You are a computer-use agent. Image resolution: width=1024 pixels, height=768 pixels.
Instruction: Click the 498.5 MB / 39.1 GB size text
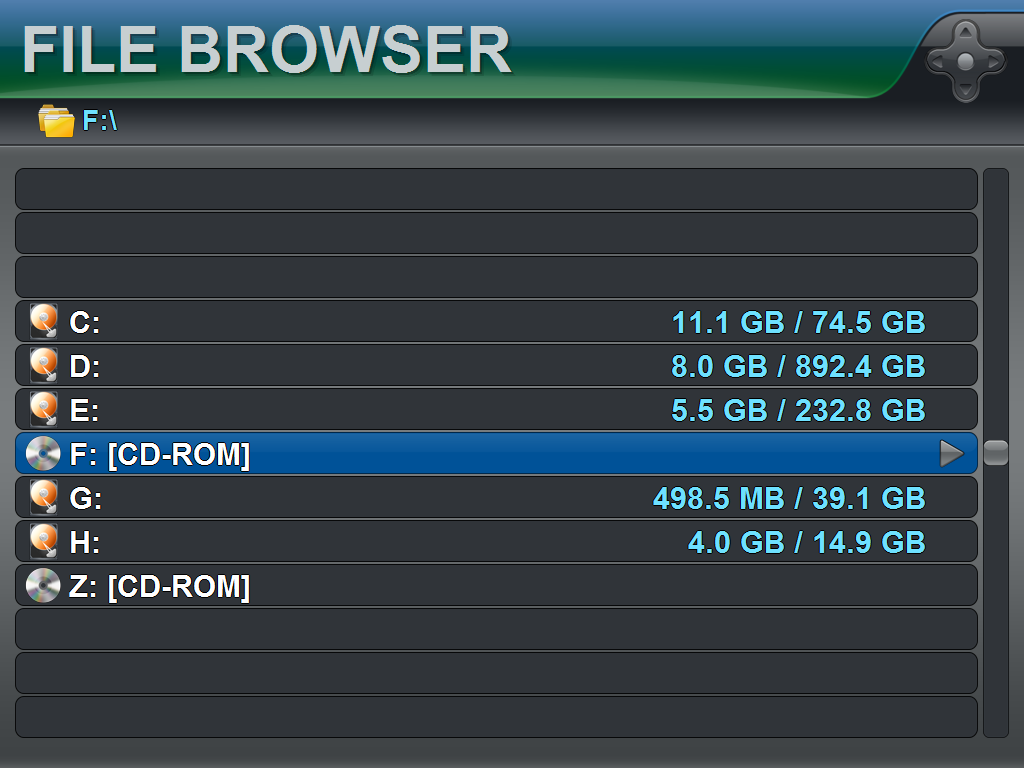point(789,499)
